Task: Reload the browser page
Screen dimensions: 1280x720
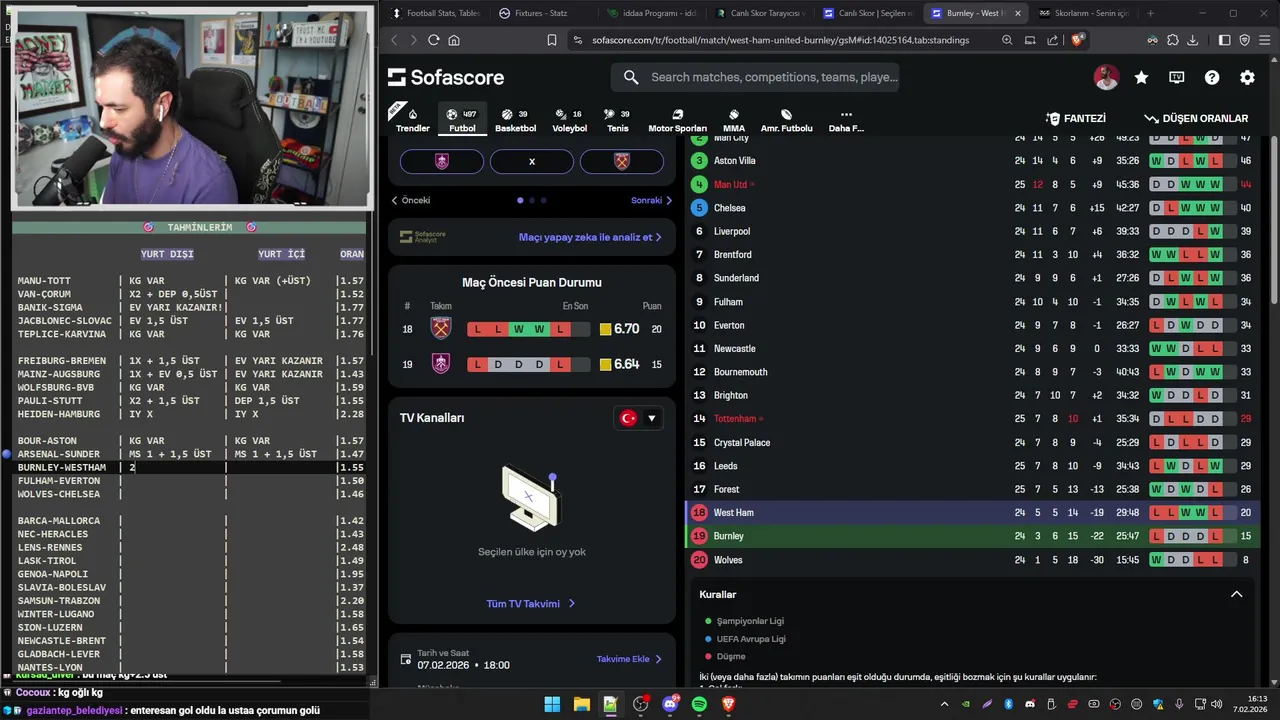Action: pyautogui.click(x=433, y=40)
